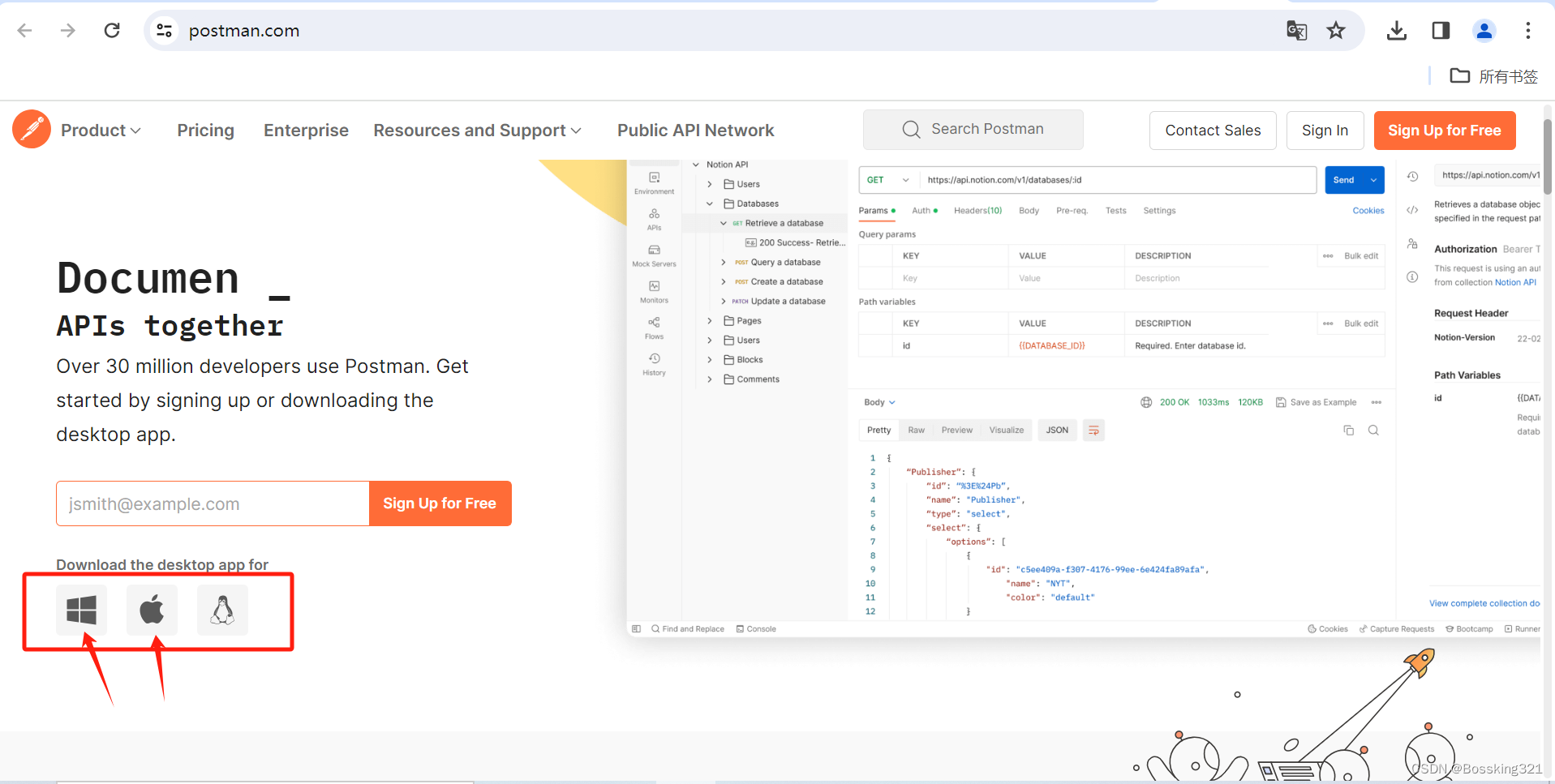The height and width of the screenshot is (784, 1555).
Task: Translate this page icon
Action: (1296, 31)
